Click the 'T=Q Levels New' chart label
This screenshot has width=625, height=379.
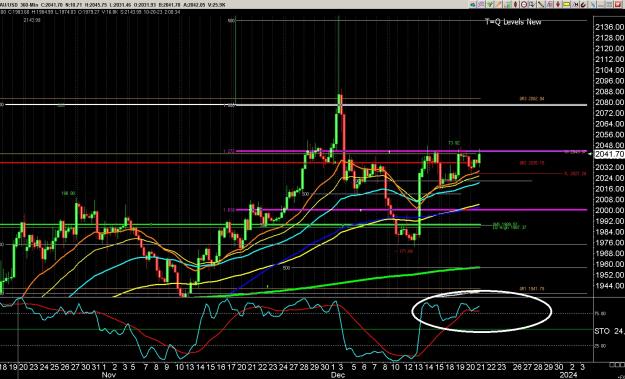(513, 22)
